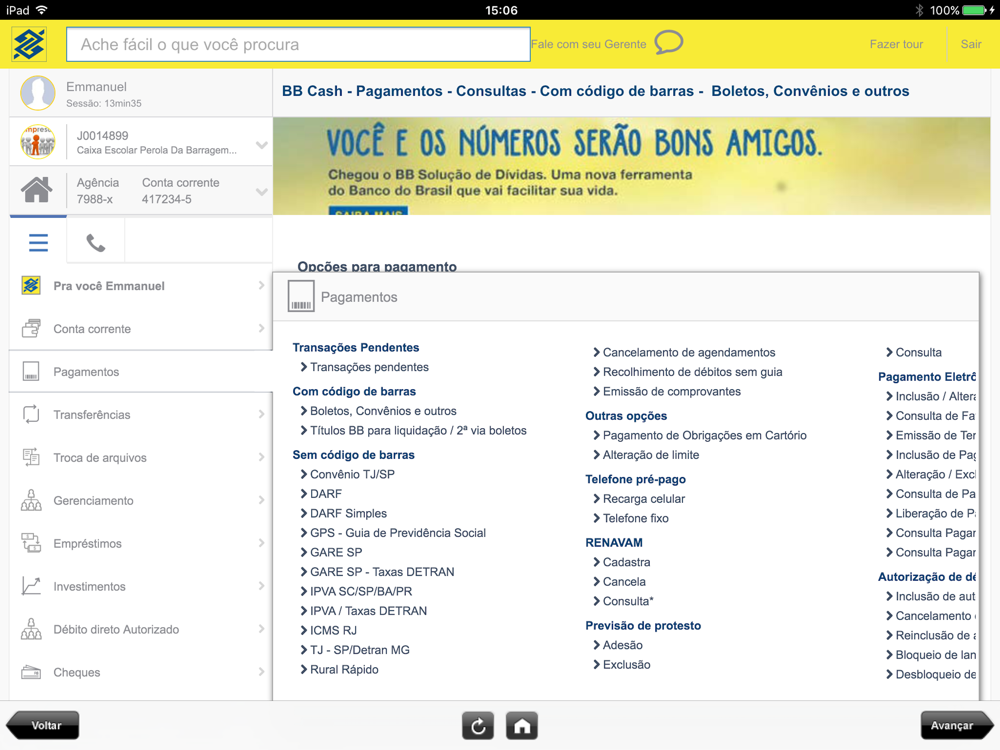
Task: Click the barcode icon in Pagamentos panel header
Action: click(301, 297)
